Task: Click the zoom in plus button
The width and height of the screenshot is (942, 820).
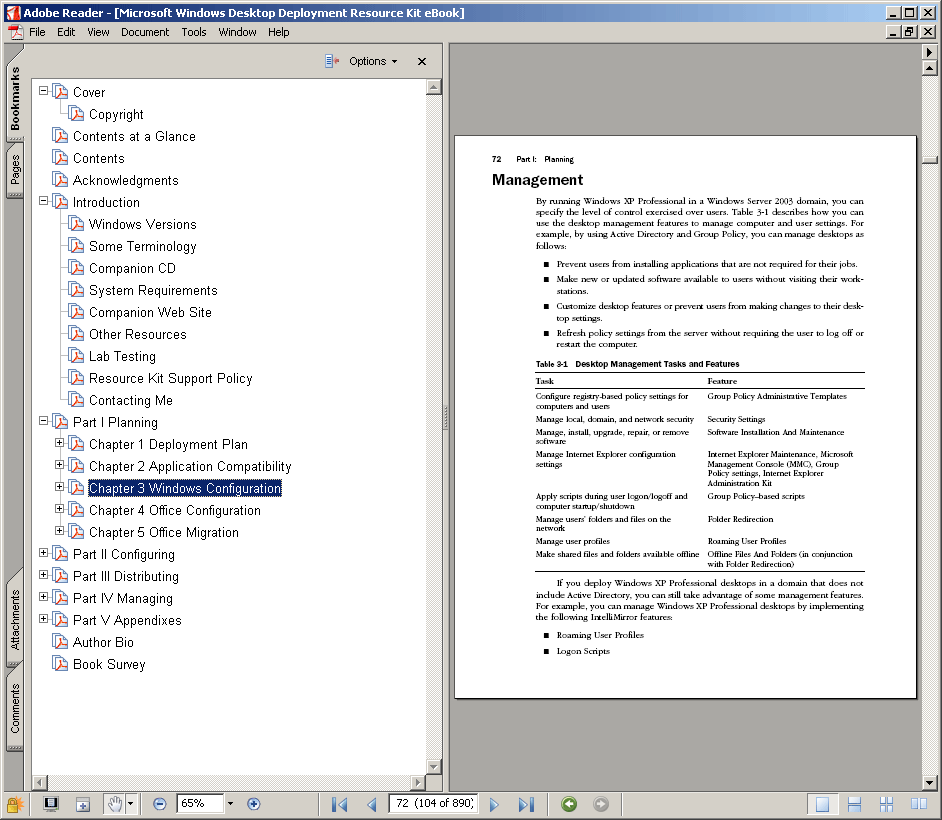Action: click(x=254, y=804)
